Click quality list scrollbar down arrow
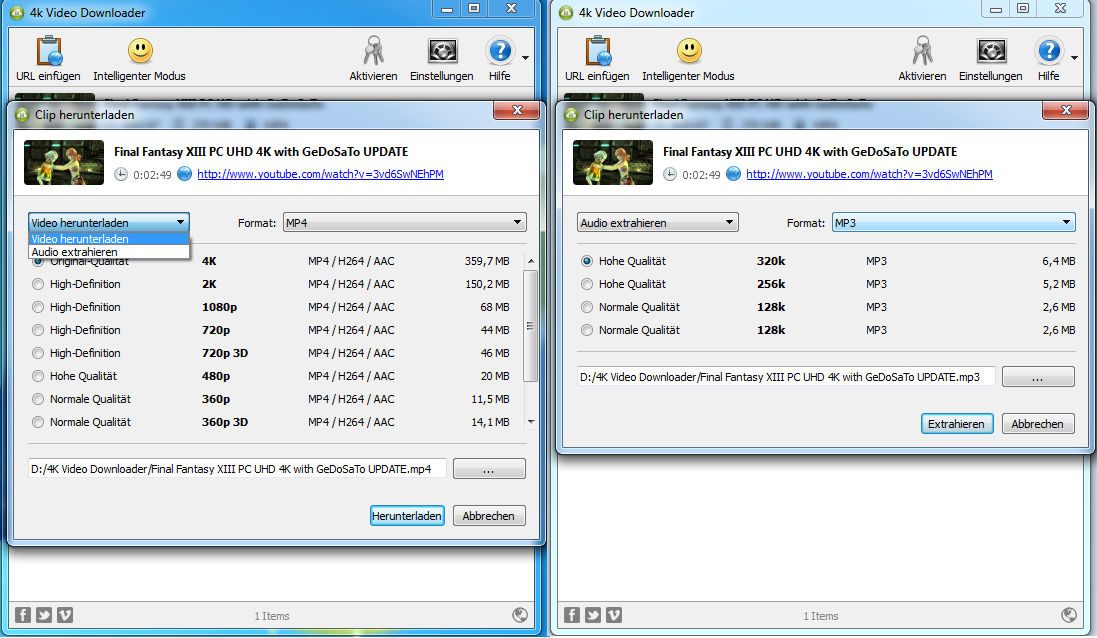Screen dimensions: 1097x638 [531, 422]
